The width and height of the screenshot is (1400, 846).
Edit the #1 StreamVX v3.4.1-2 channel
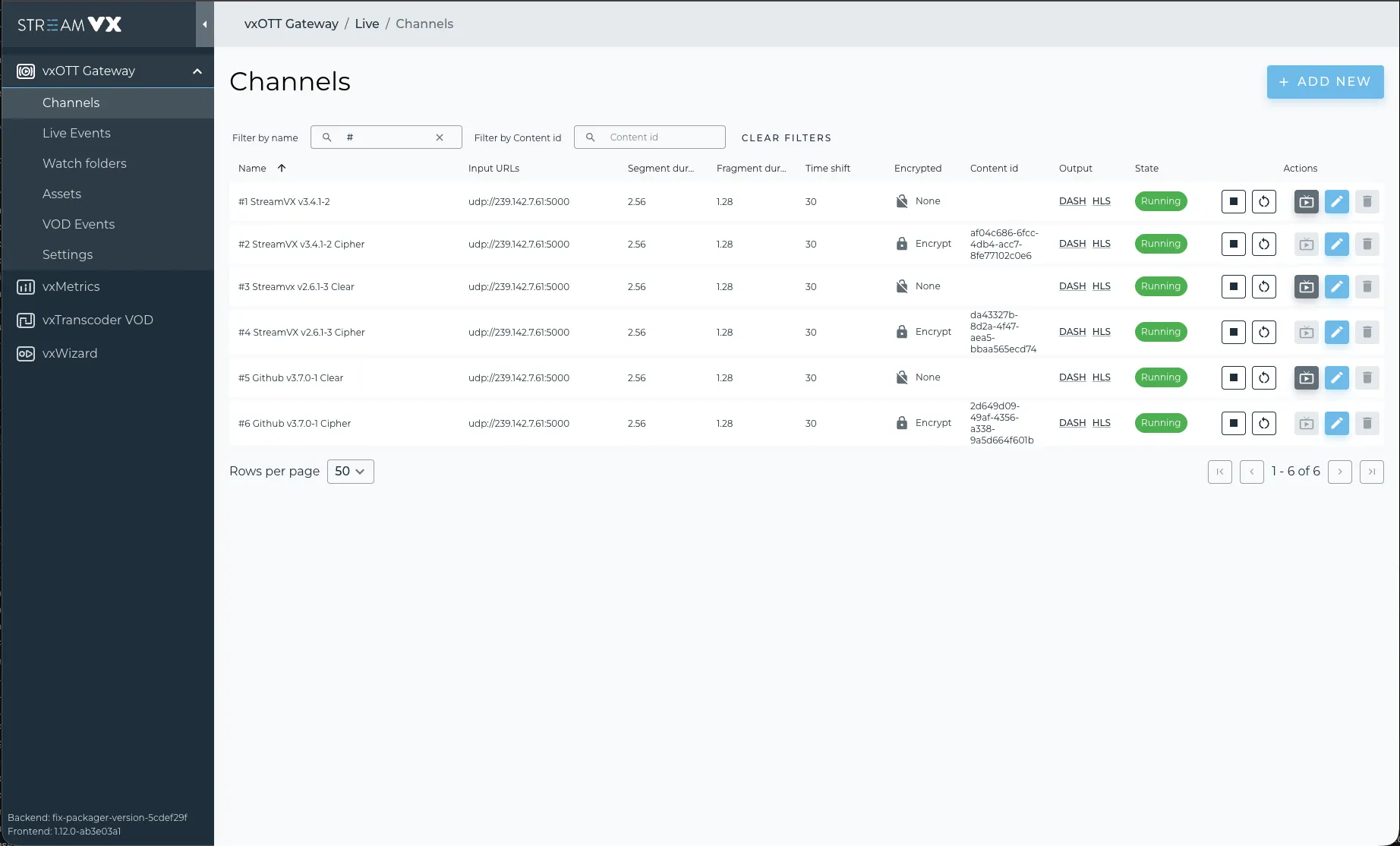1336,201
